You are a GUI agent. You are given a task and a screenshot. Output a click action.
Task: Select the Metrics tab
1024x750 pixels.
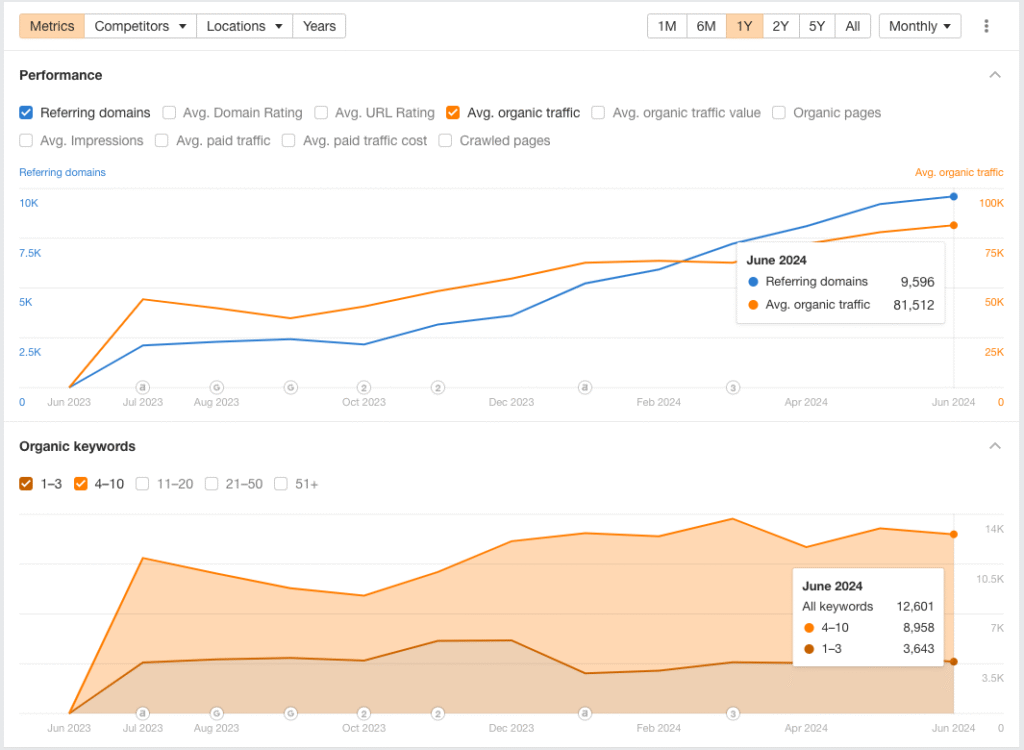(x=52, y=26)
